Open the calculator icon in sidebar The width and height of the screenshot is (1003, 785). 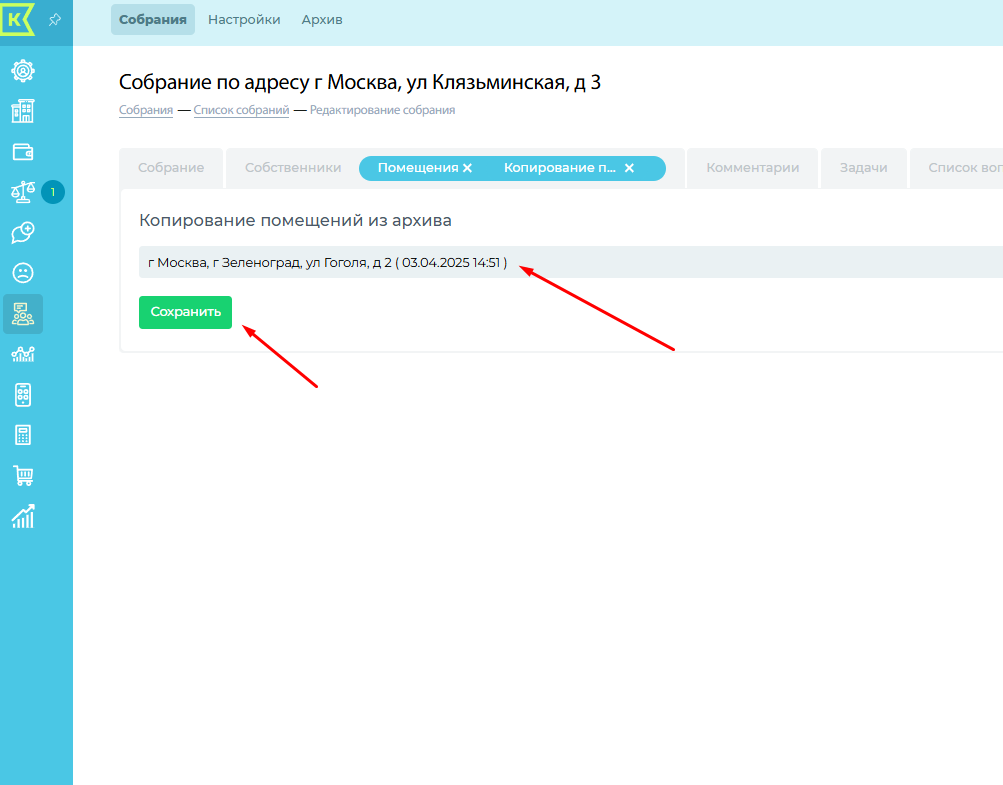[22, 435]
